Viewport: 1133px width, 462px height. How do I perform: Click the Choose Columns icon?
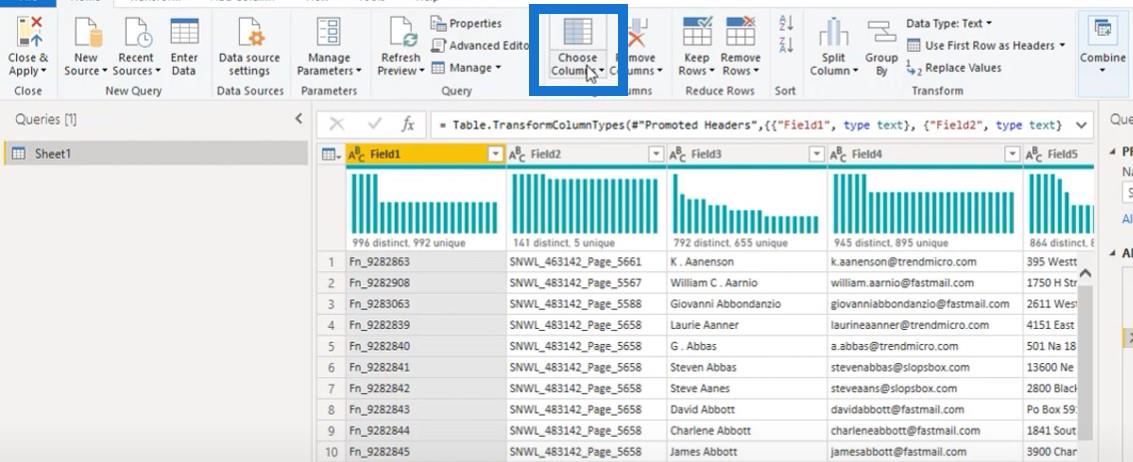click(x=577, y=31)
